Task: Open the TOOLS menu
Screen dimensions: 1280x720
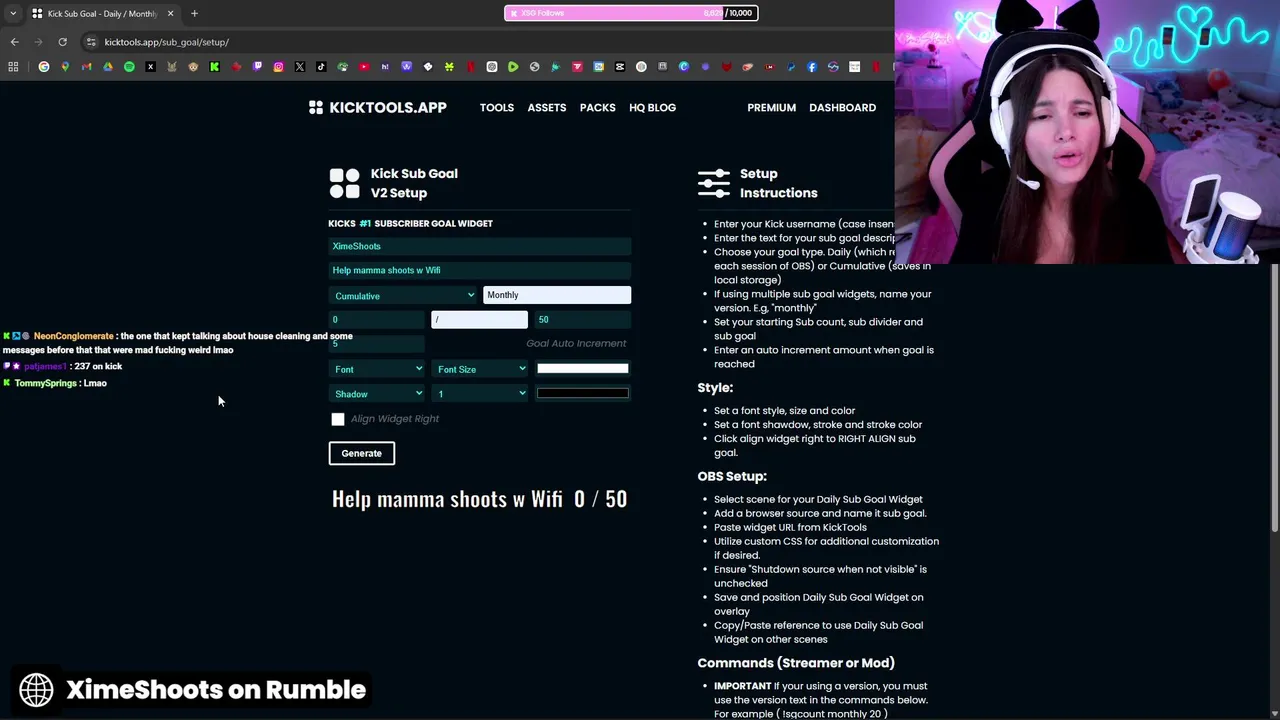Action: coord(497,107)
